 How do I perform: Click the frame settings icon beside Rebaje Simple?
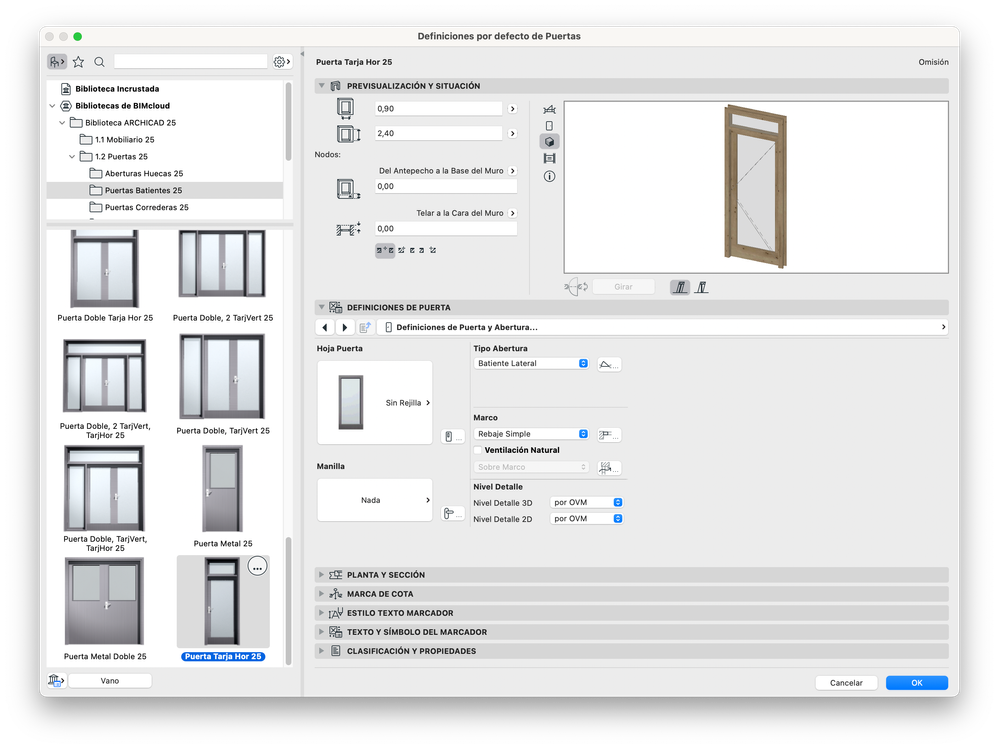608,434
